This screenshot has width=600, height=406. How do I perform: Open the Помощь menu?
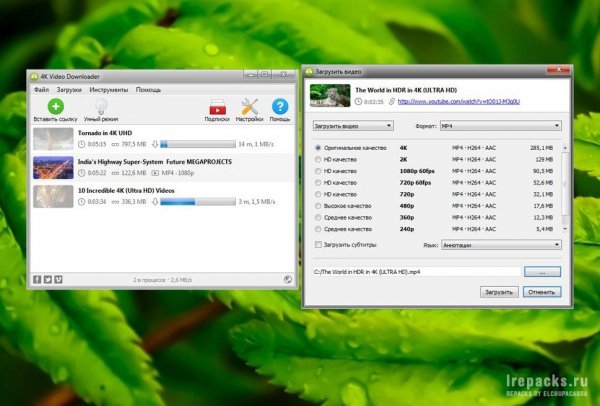[x=148, y=90]
